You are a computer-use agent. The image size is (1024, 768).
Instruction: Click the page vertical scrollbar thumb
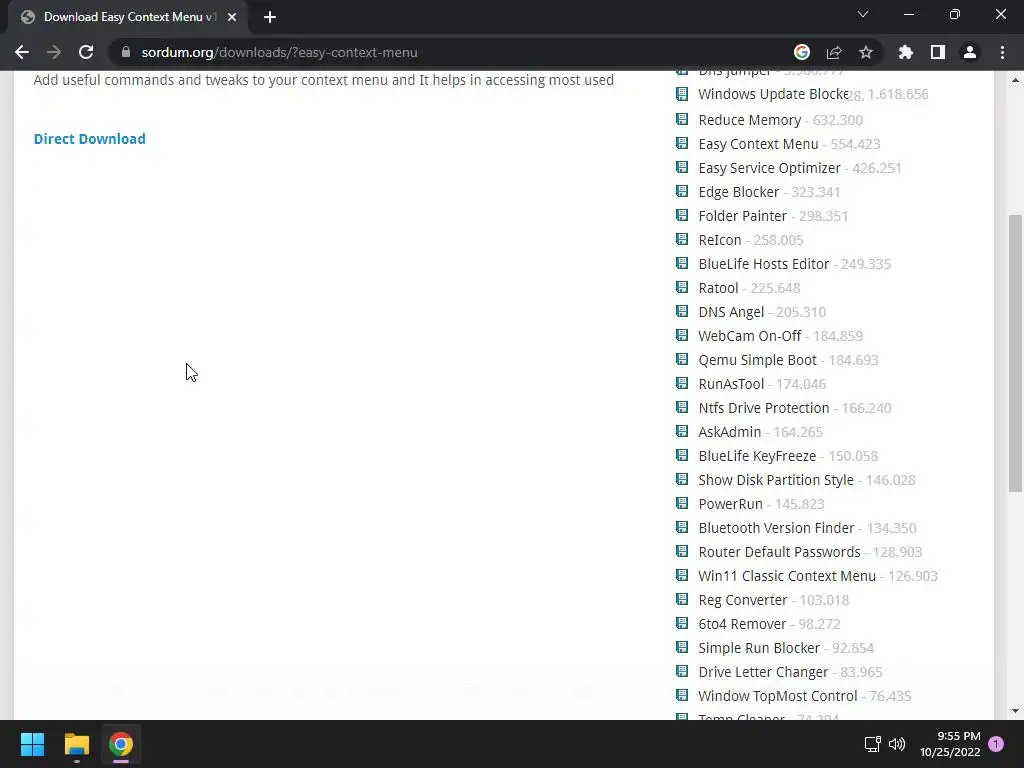click(1015, 353)
